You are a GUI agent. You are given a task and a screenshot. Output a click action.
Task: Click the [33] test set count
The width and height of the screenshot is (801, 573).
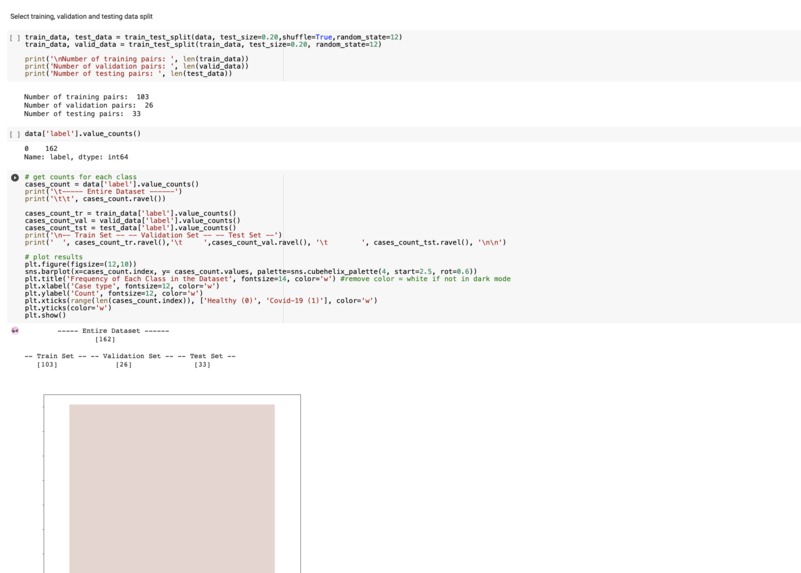coord(202,365)
